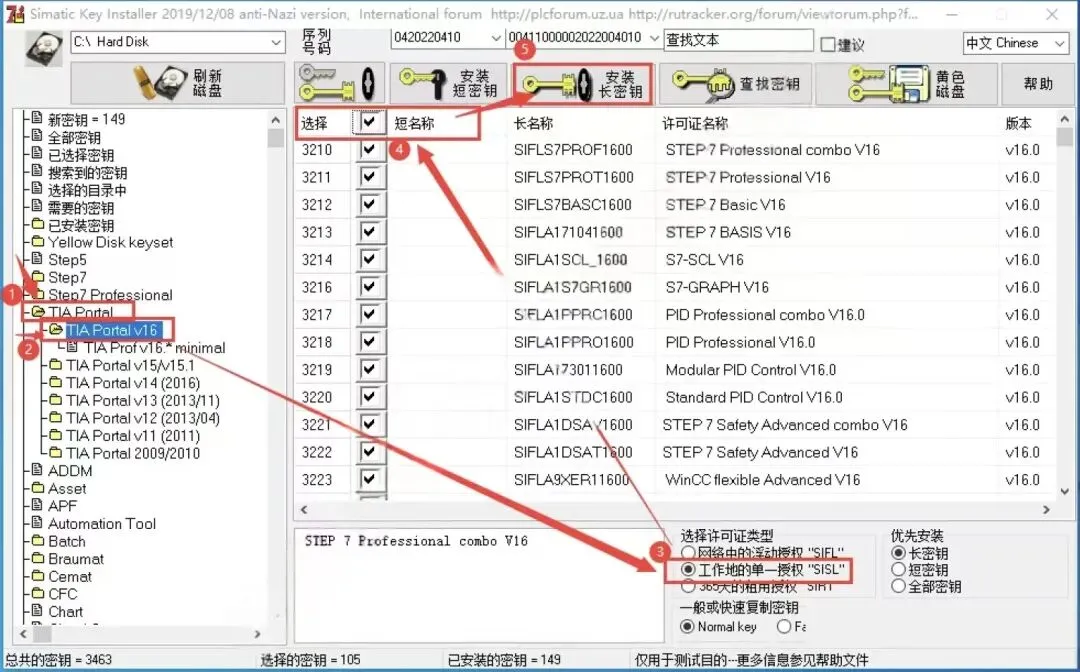
Task: Select the 网络中的浮动授权 "SIFL" radio button
Action: click(687, 553)
